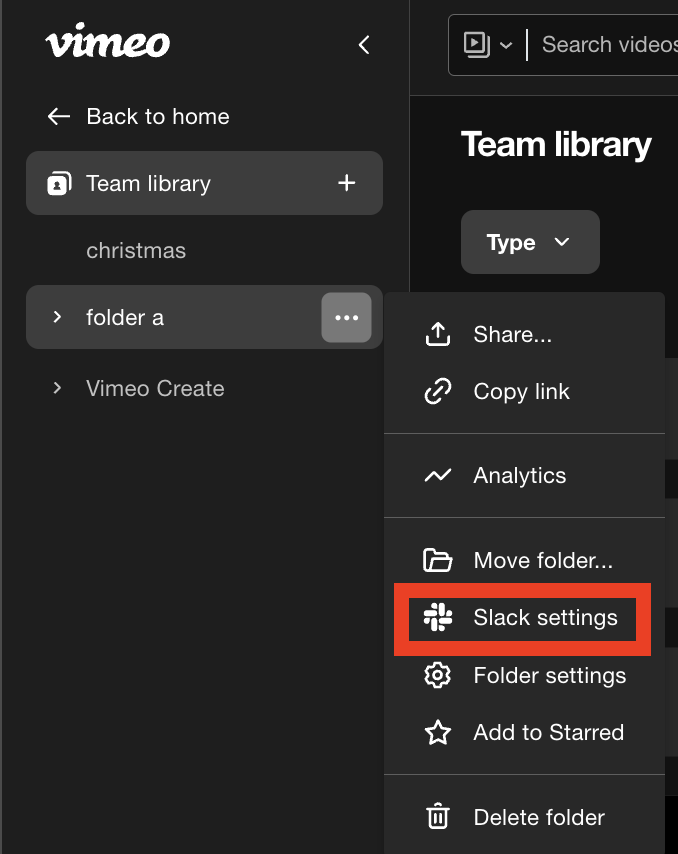The height and width of the screenshot is (854, 678).
Task: Select Analytics from the context menu
Action: point(520,476)
